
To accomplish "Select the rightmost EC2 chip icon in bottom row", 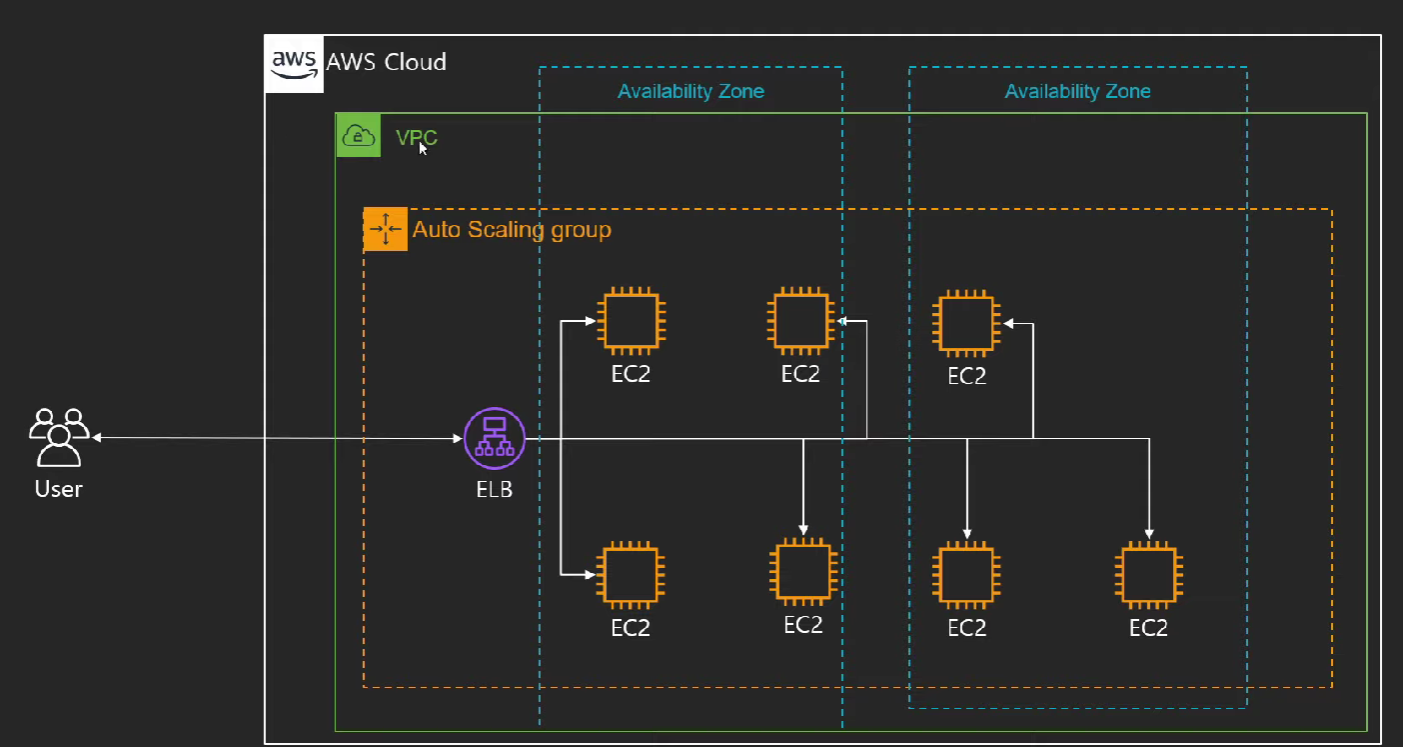I will (1149, 575).
